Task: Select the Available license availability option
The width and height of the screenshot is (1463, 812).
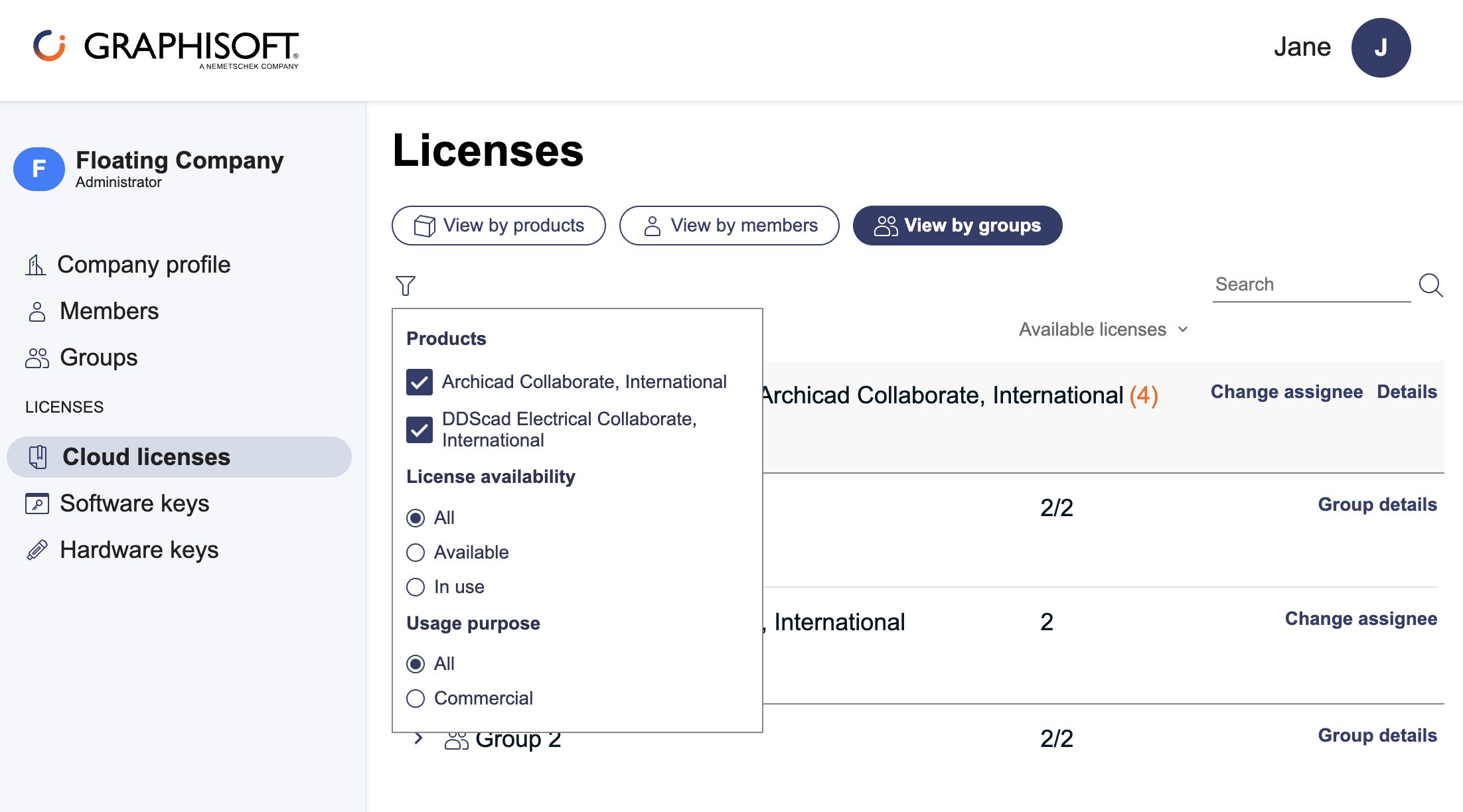Action: coord(416,553)
